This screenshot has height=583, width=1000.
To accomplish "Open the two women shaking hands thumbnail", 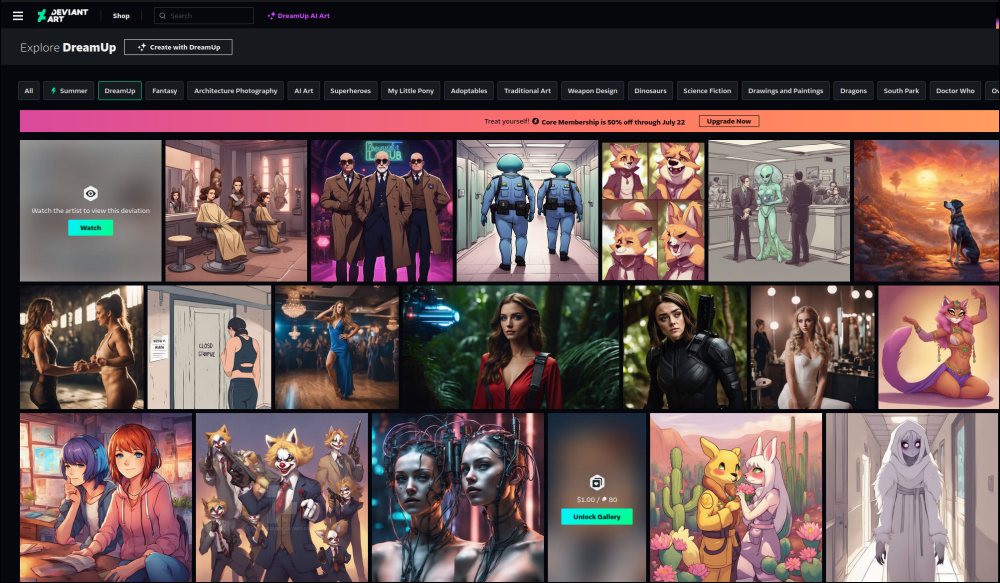I will tap(82, 347).
